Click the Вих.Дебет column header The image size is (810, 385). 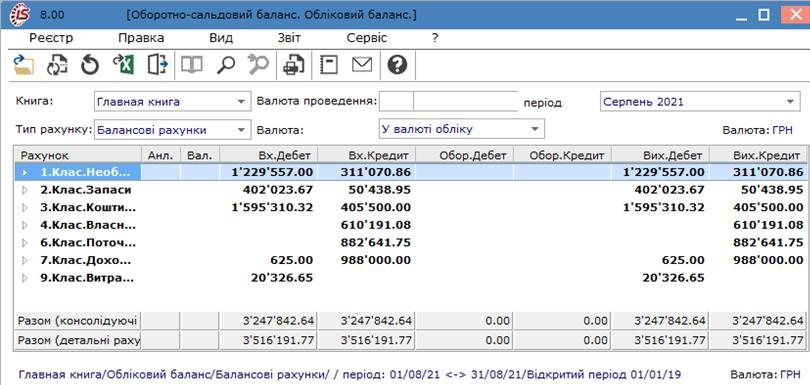660,155
